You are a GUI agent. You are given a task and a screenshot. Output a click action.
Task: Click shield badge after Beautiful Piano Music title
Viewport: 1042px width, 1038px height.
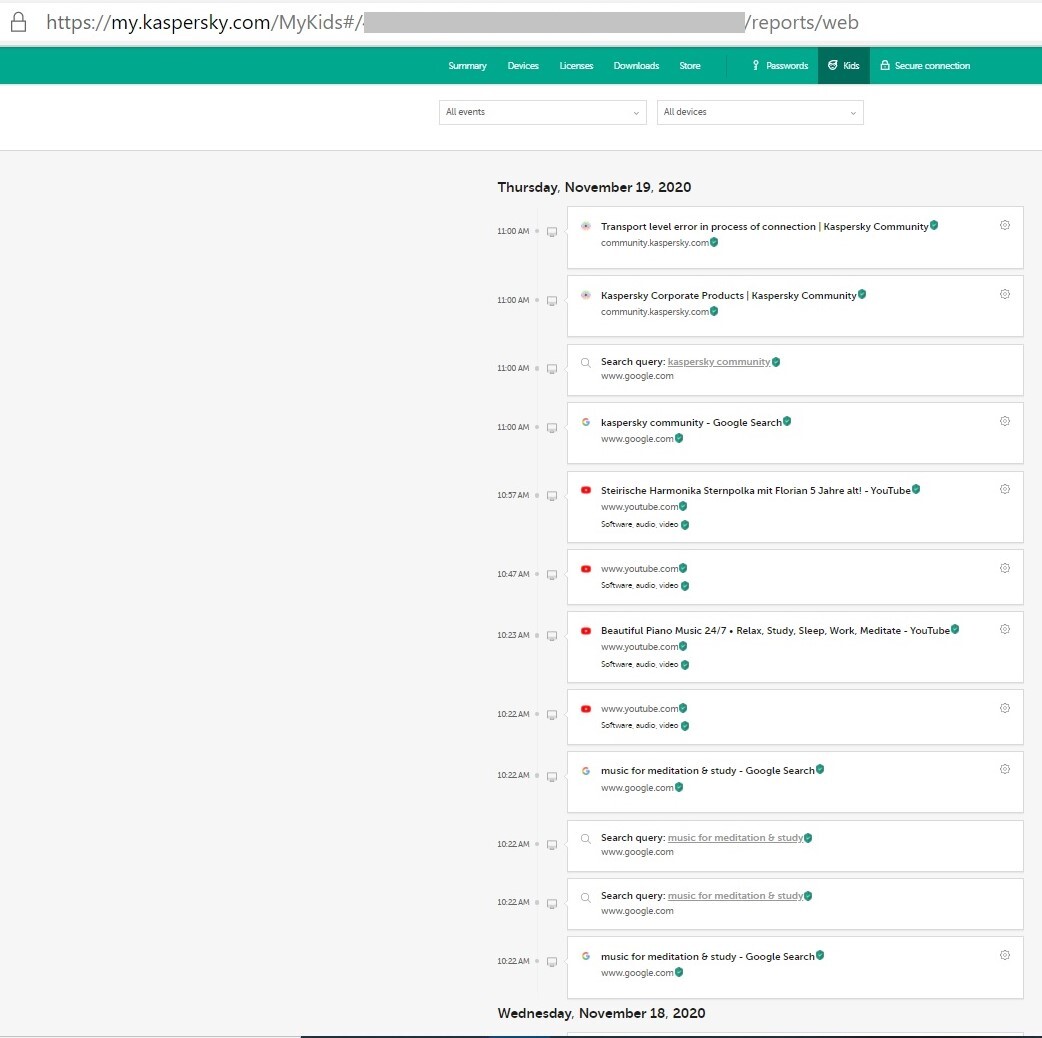click(x=954, y=629)
